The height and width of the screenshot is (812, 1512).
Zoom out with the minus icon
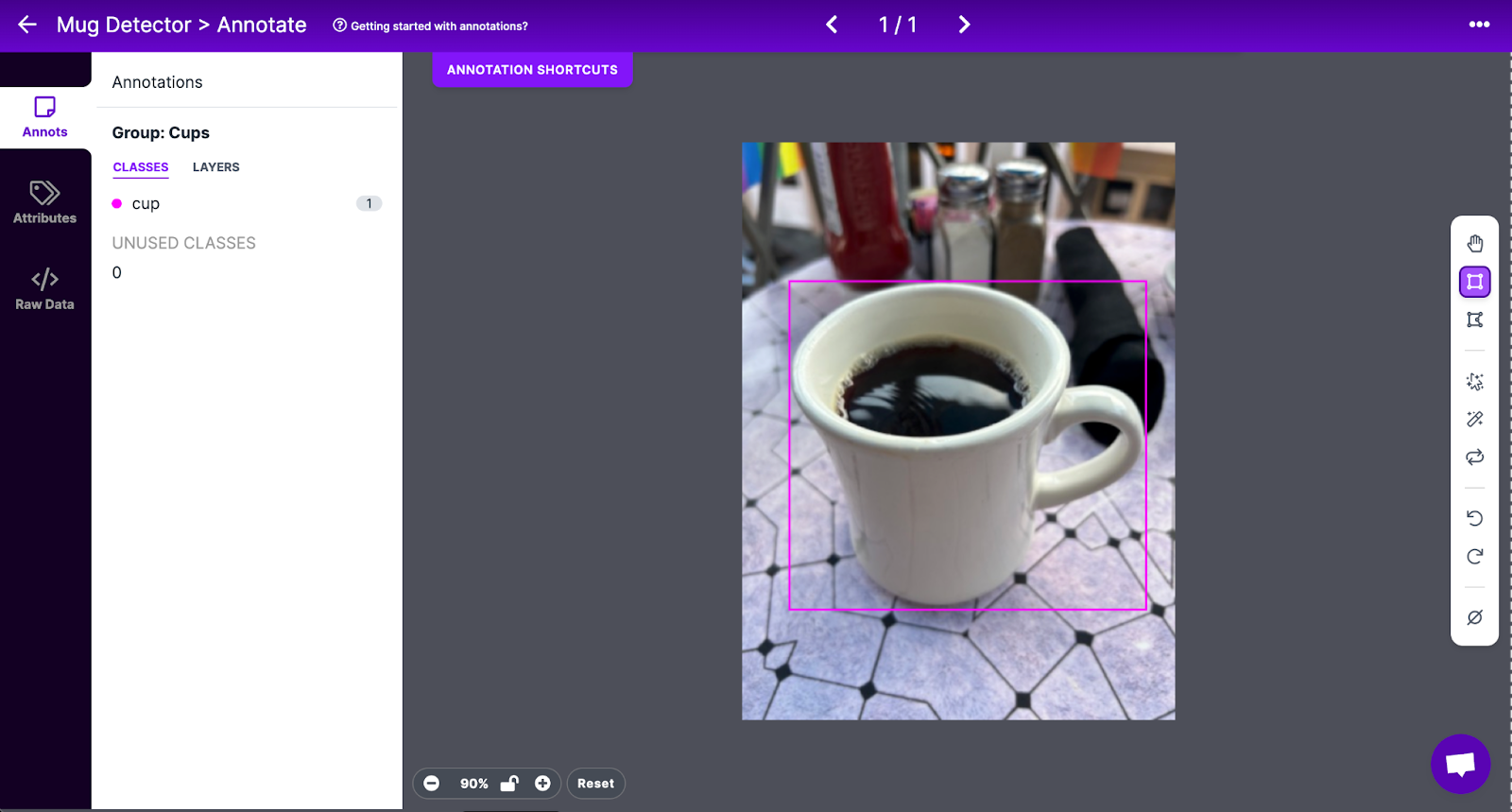(432, 784)
